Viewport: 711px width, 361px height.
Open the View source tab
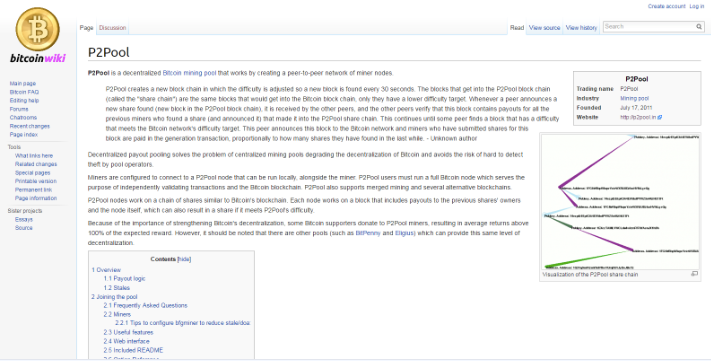[x=545, y=28]
